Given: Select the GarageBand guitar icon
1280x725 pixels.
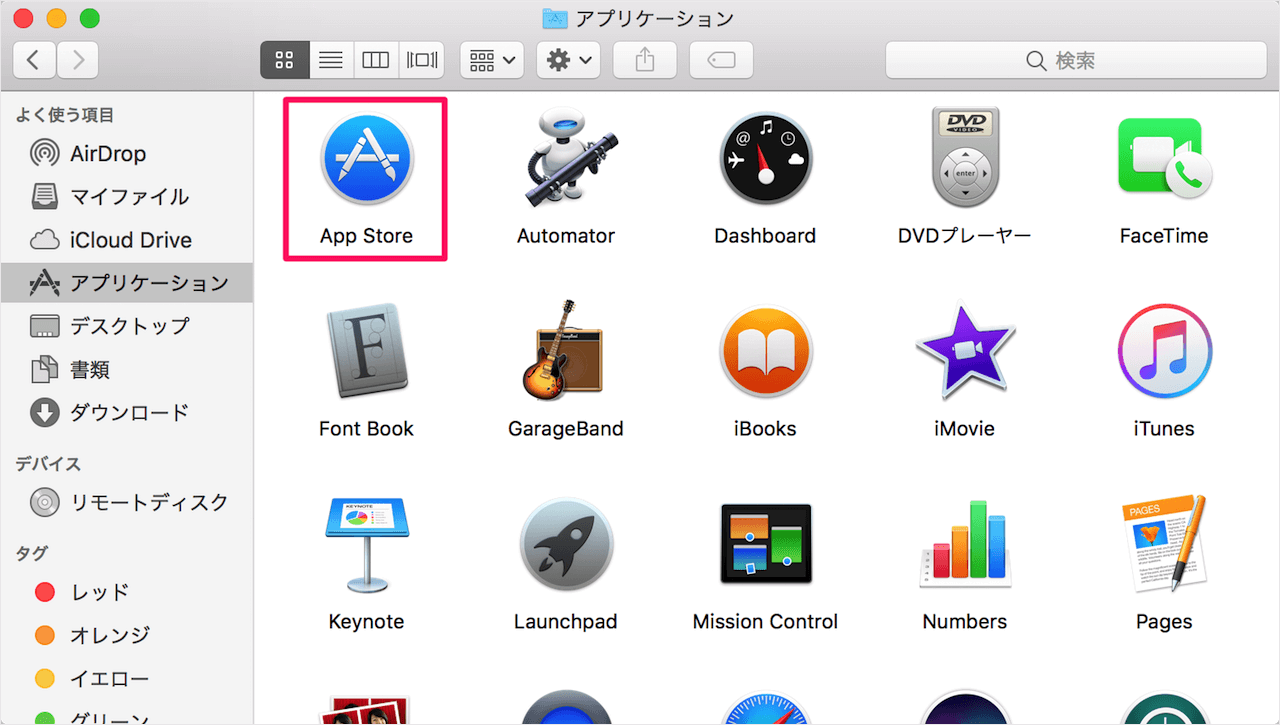Looking at the screenshot, I should (565, 350).
